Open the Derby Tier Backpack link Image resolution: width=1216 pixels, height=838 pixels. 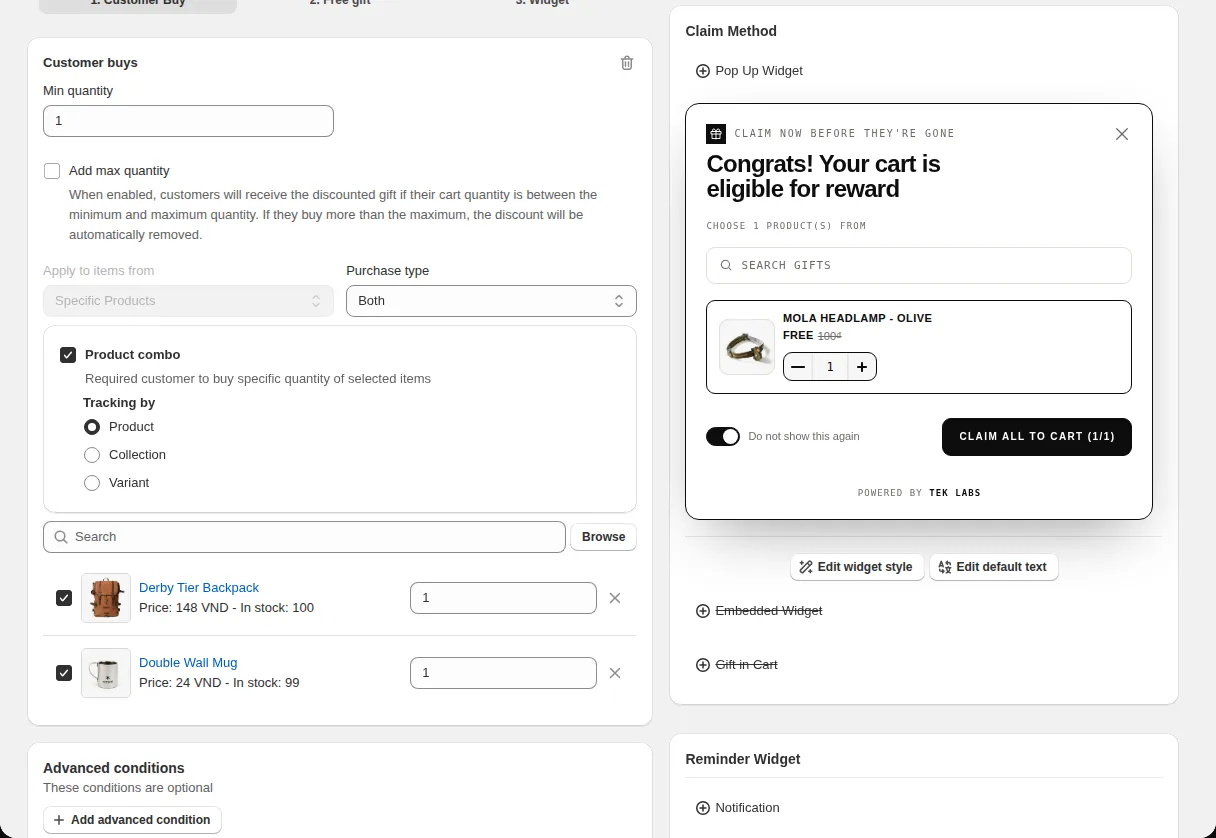(x=199, y=588)
